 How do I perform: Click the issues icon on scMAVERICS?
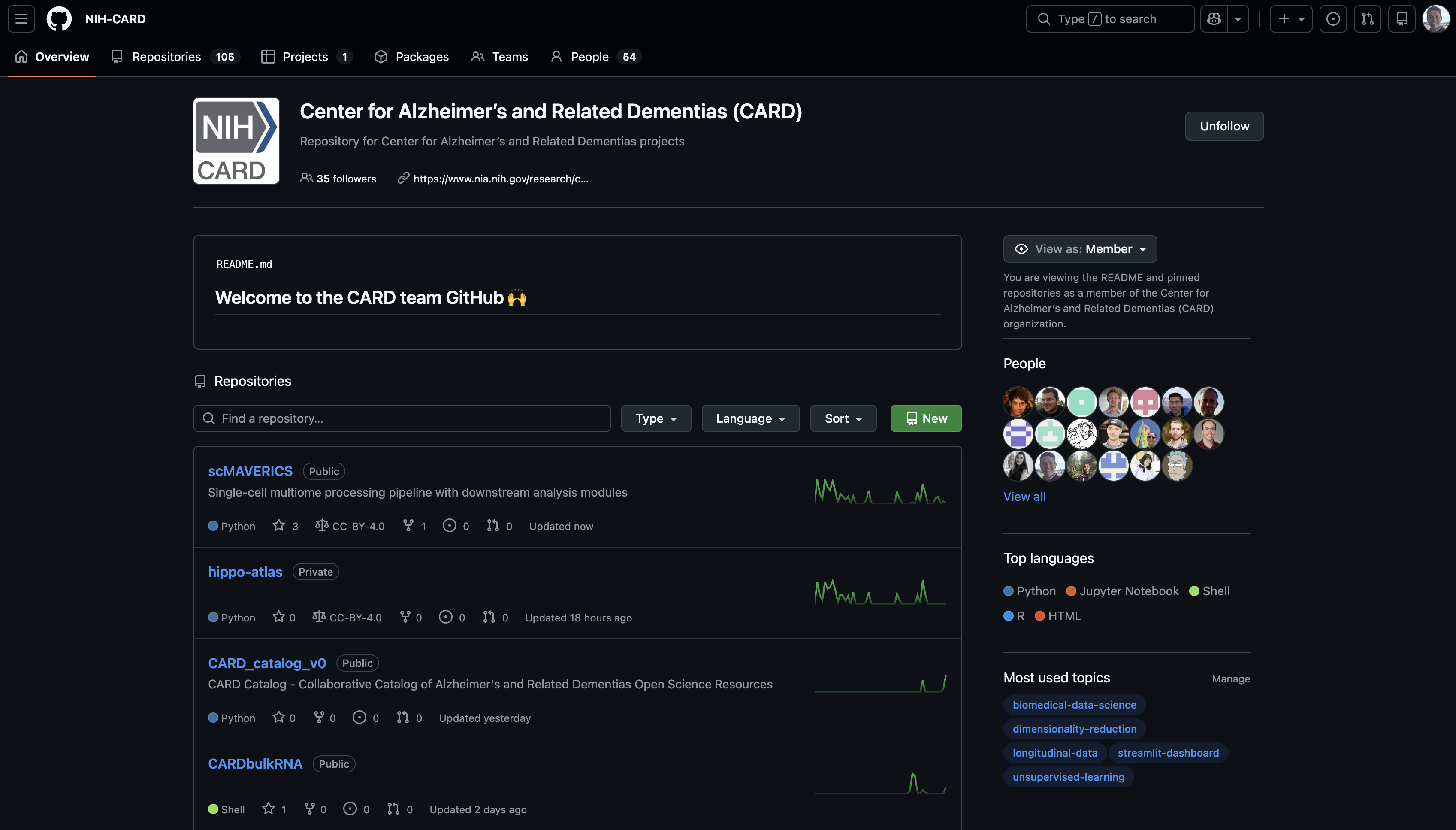pos(450,526)
